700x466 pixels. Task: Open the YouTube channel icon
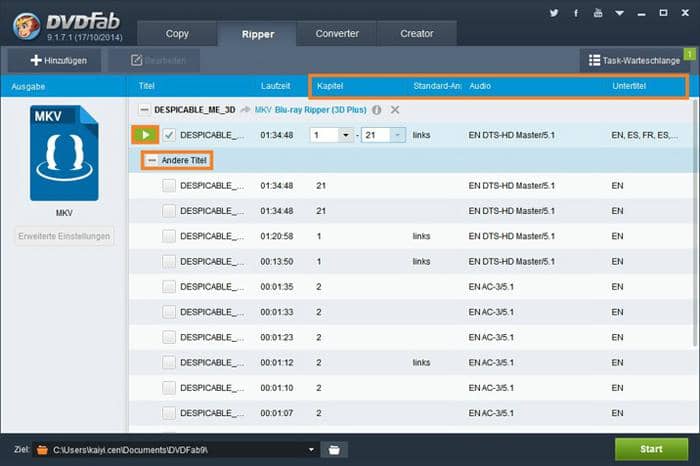tap(598, 13)
